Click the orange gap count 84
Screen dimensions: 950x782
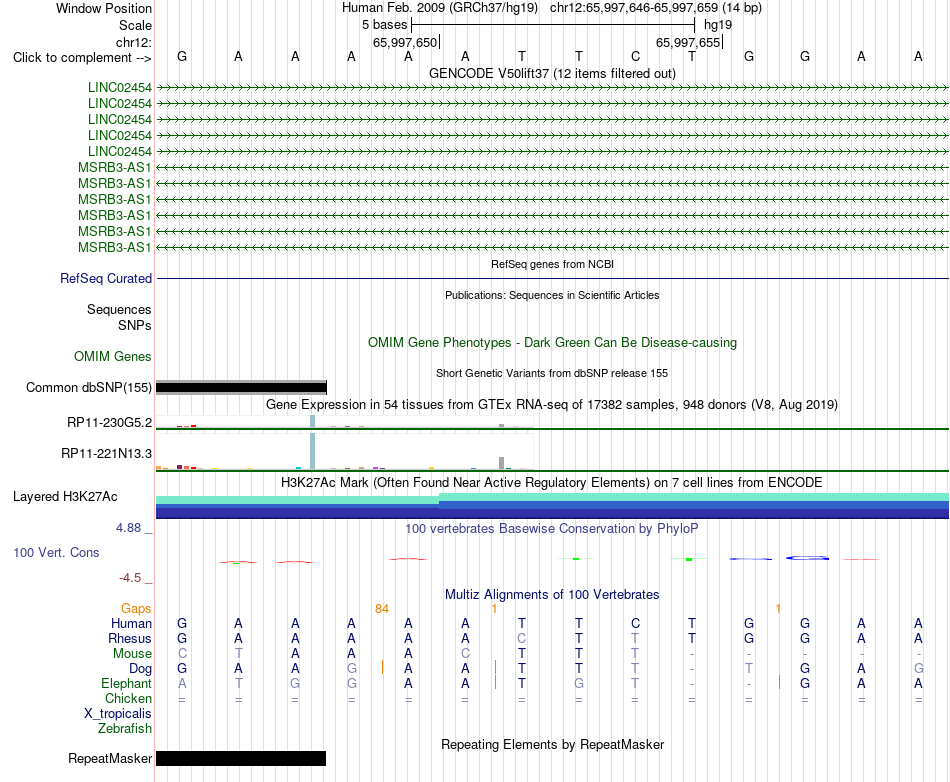382,609
